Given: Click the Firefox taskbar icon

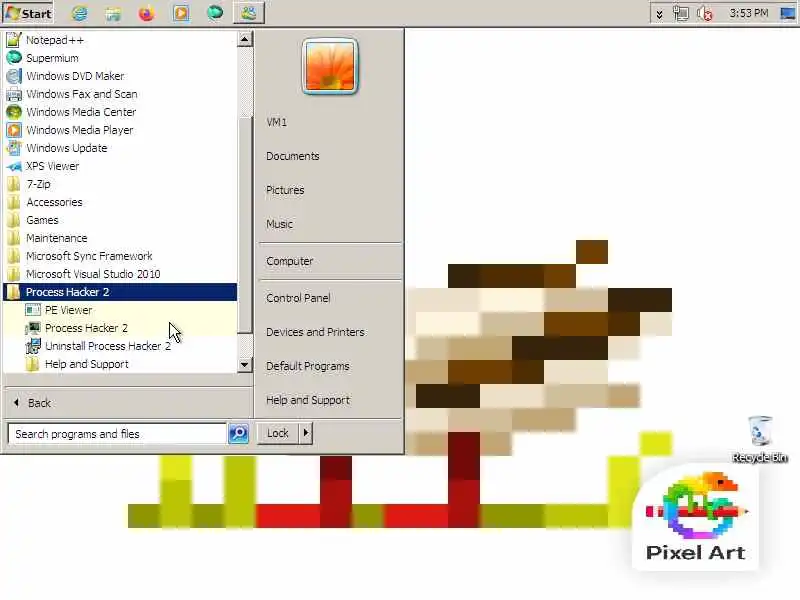Looking at the screenshot, I should point(146,13).
